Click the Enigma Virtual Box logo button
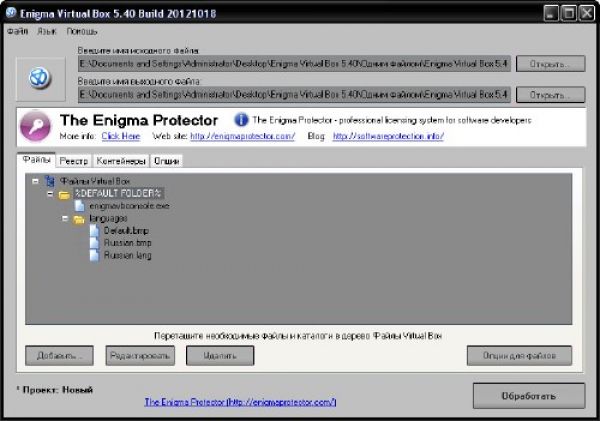This screenshot has width=600, height=421. 40,78
